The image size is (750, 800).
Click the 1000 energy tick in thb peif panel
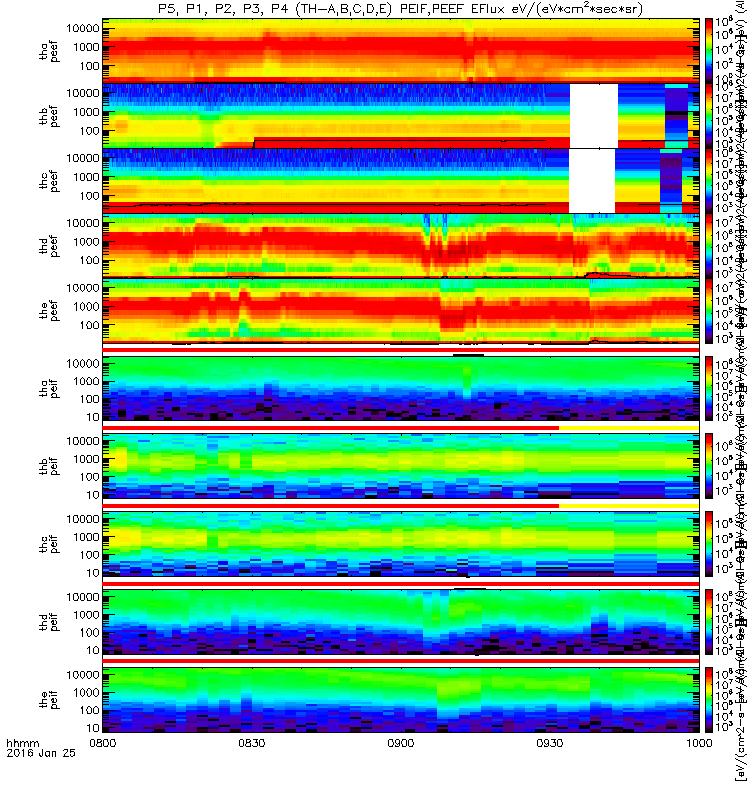point(86,459)
